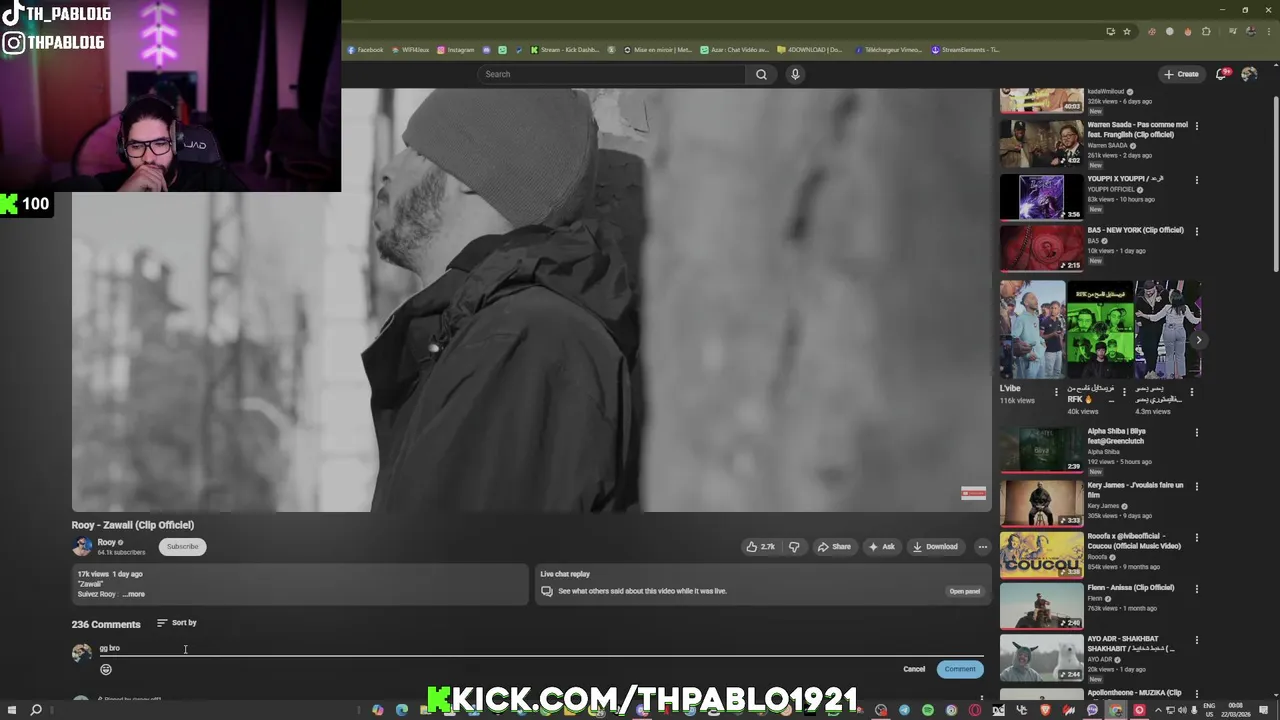The height and width of the screenshot is (720, 1280).
Task: Share the Rooy Zawali video
Action: [834, 547]
